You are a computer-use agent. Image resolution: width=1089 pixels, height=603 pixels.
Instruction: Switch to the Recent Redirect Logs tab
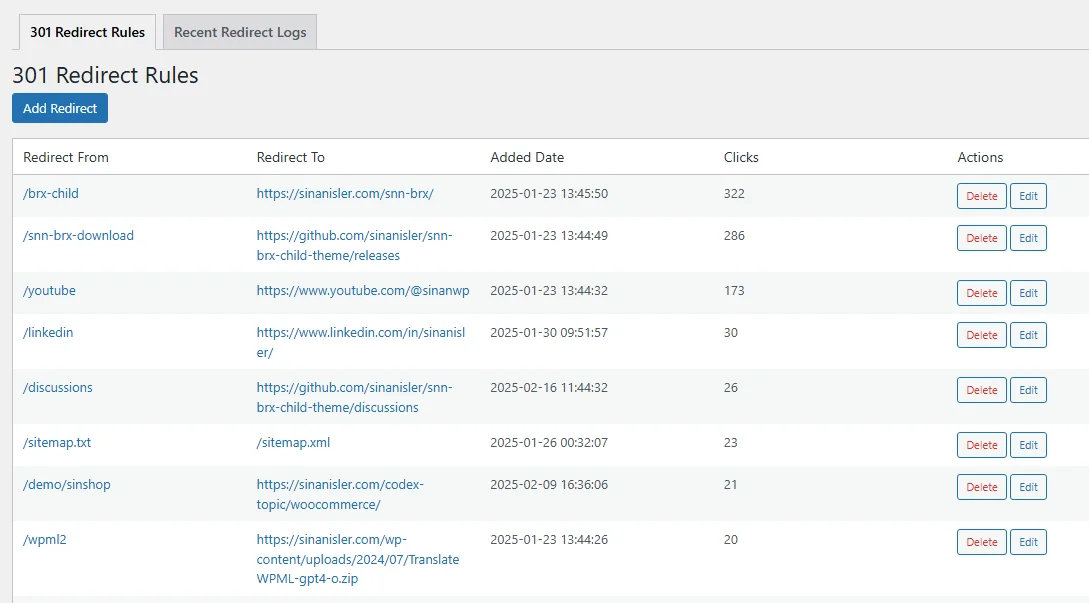[240, 32]
